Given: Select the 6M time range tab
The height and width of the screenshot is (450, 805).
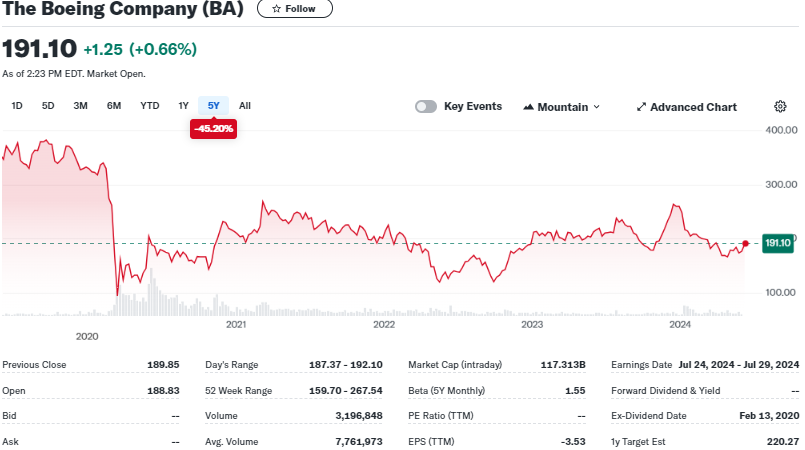Looking at the screenshot, I should pos(114,106).
